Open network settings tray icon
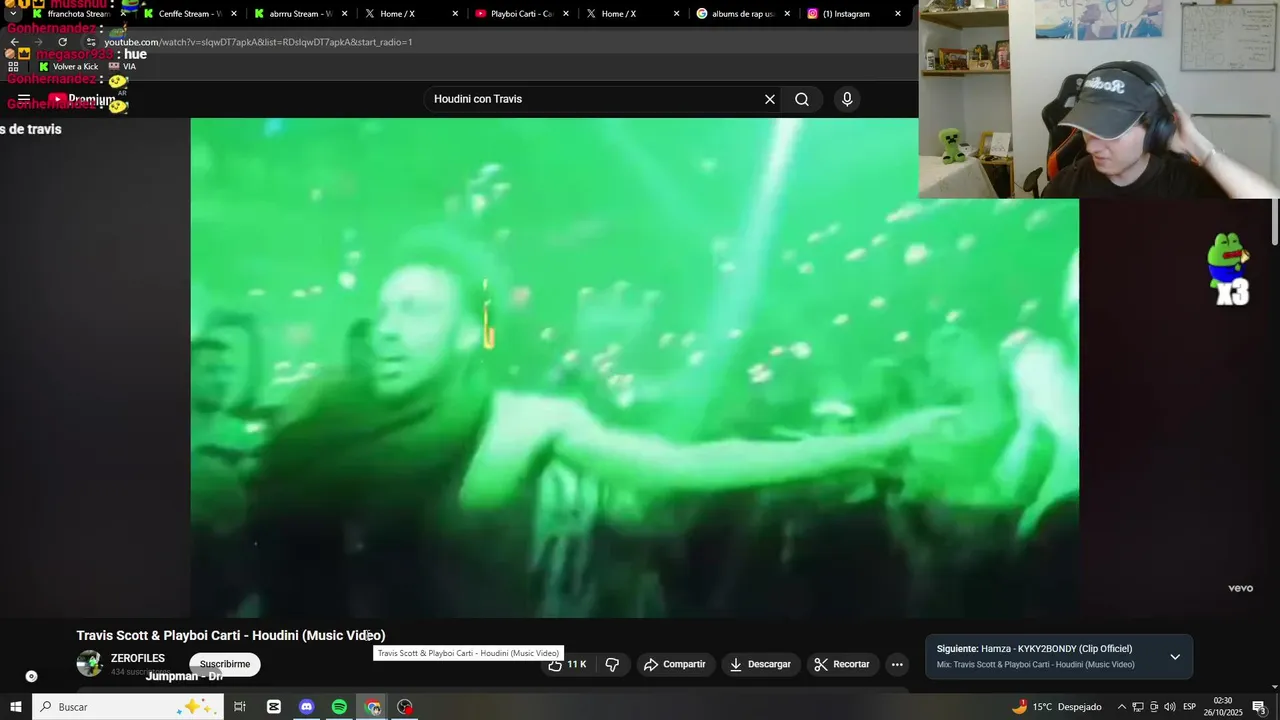This screenshot has height=720, width=1280. (1138, 707)
